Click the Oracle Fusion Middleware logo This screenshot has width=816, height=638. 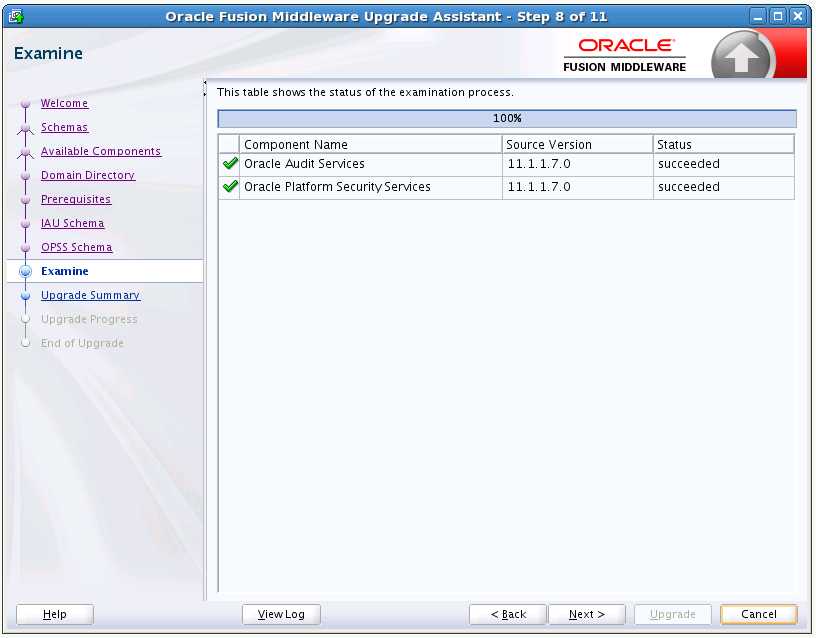[x=624, y=55]
